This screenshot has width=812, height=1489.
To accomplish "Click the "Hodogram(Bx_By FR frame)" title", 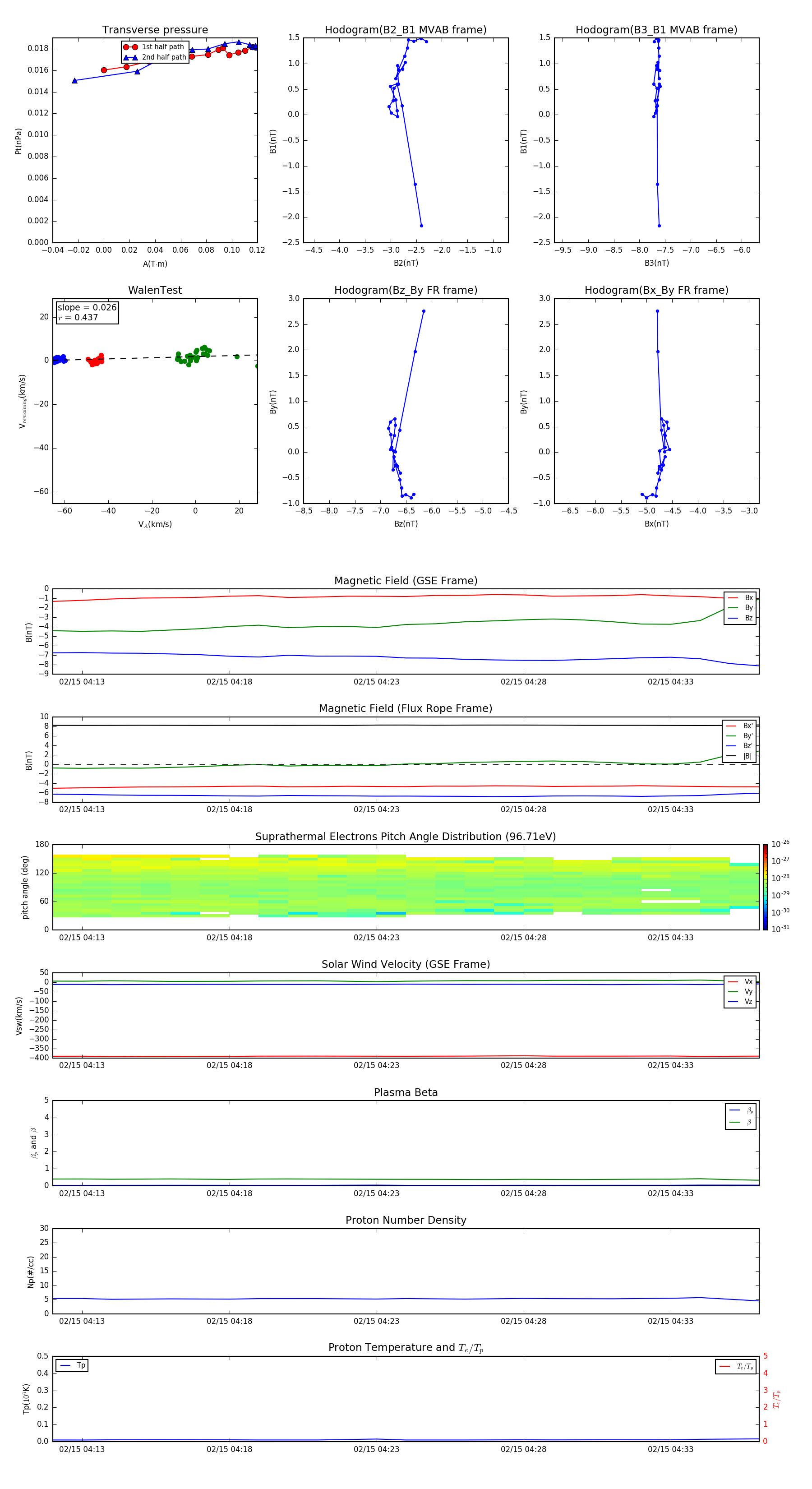I will 656,290.
